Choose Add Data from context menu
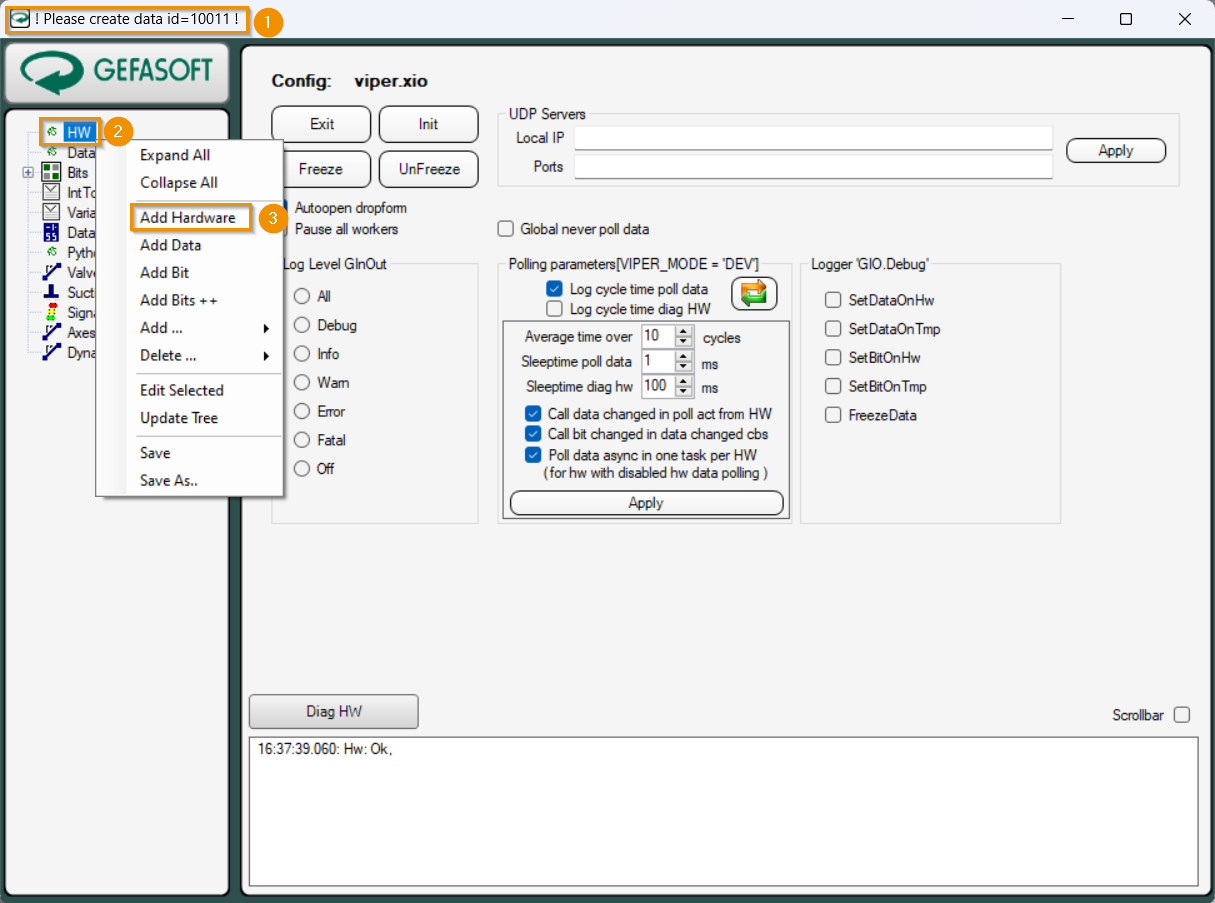This screenshot has width=1215, height=903. click(171, 245)
